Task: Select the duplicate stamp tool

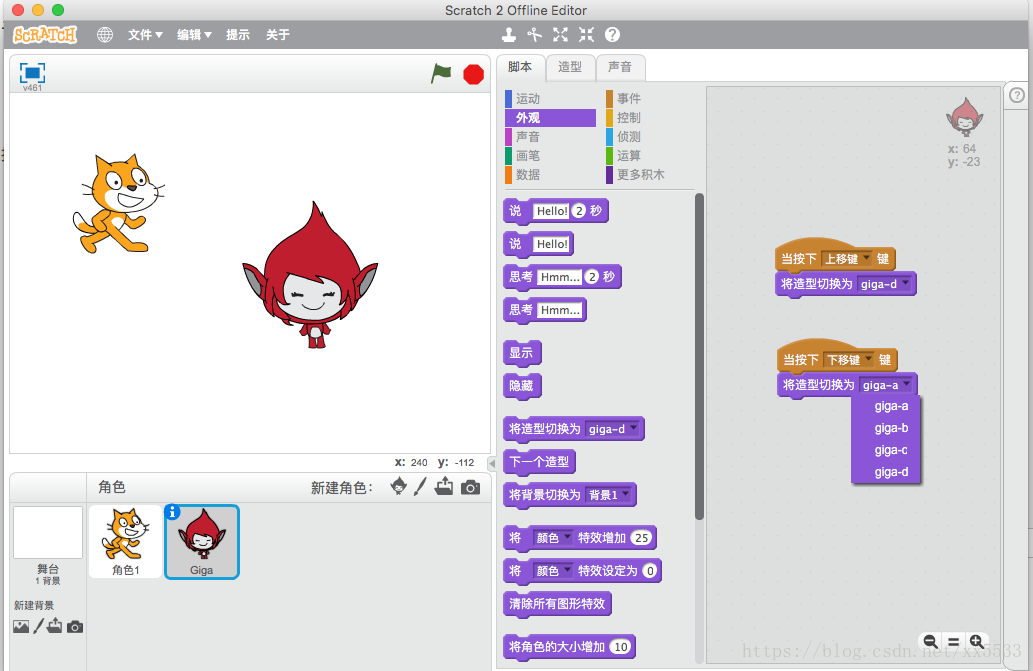Action: pyautogui.click(x=509, y=34)
